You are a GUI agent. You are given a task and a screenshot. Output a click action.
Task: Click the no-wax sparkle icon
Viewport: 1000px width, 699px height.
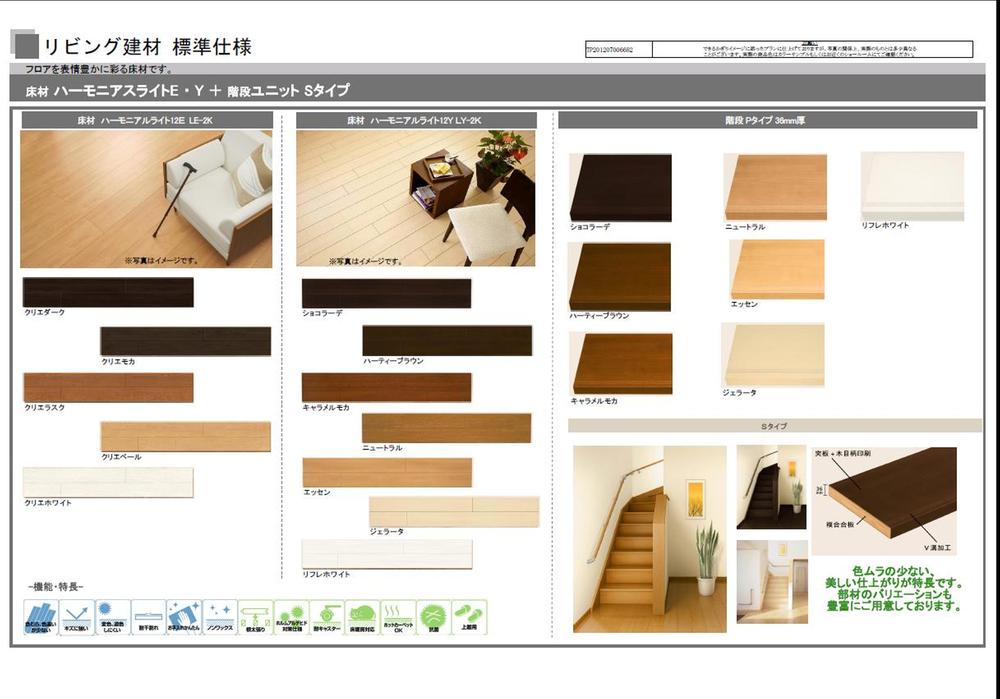pos(219,617)
